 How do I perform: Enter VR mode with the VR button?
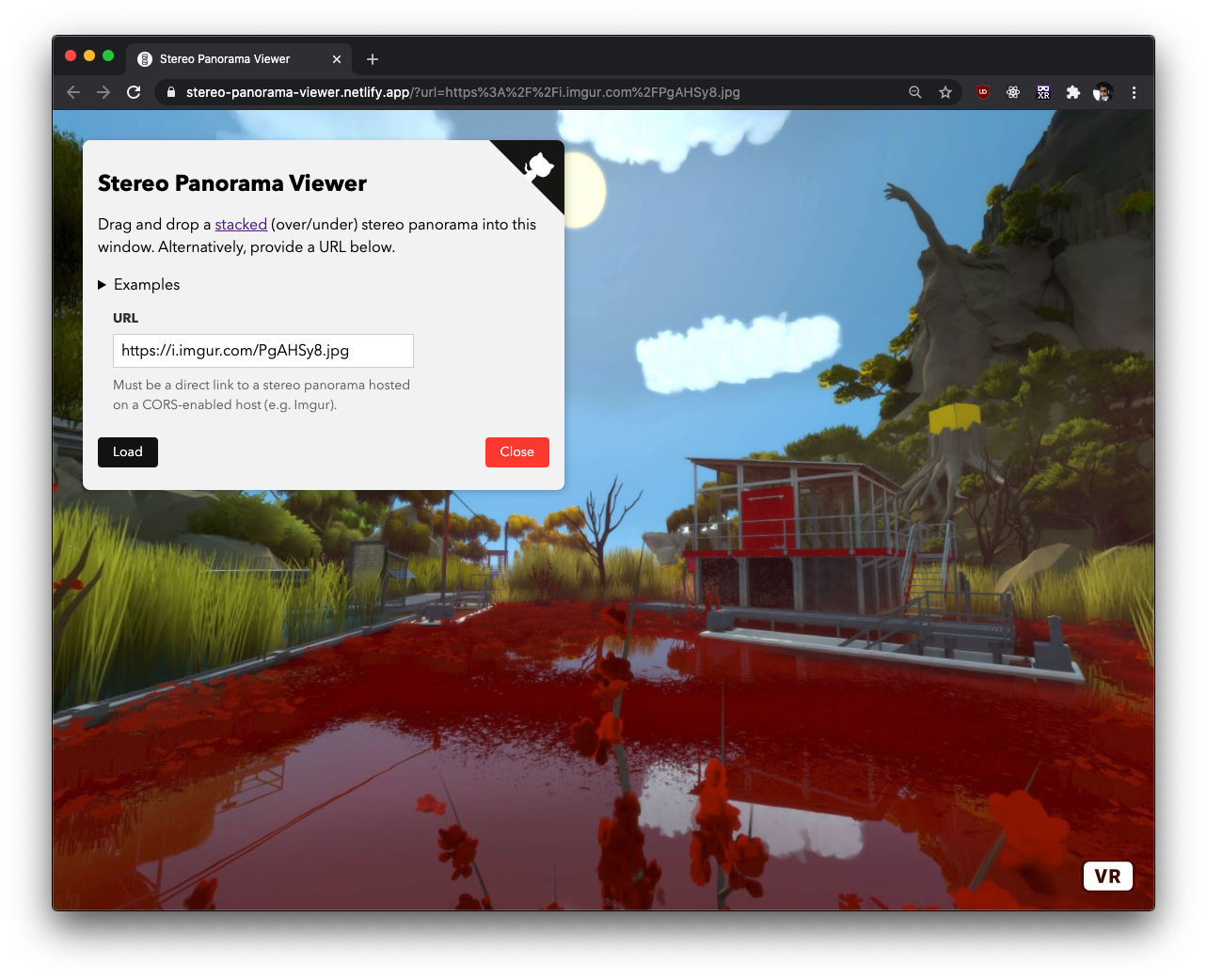click(x=1107, y=876)
